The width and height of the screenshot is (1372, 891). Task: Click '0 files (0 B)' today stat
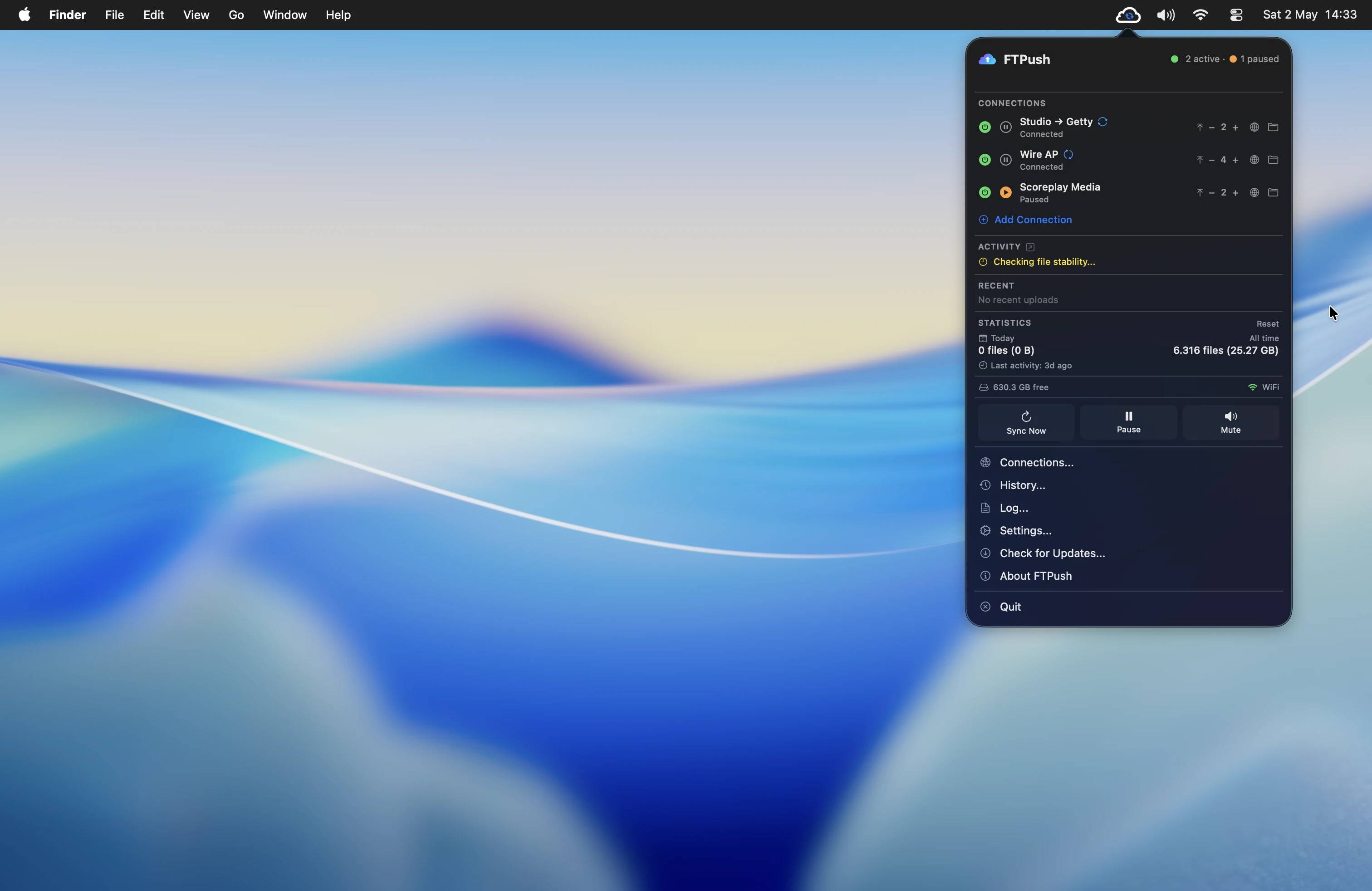click(1006, 350)
